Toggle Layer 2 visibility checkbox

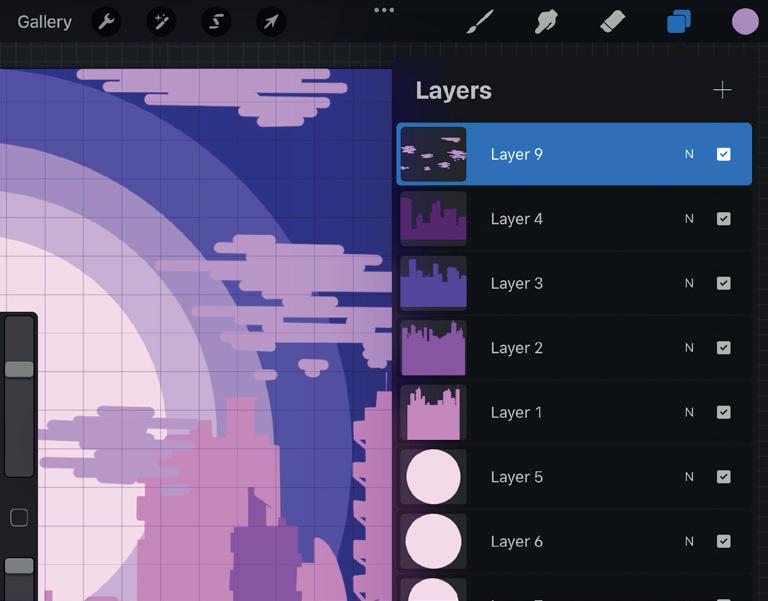[723, 348]
